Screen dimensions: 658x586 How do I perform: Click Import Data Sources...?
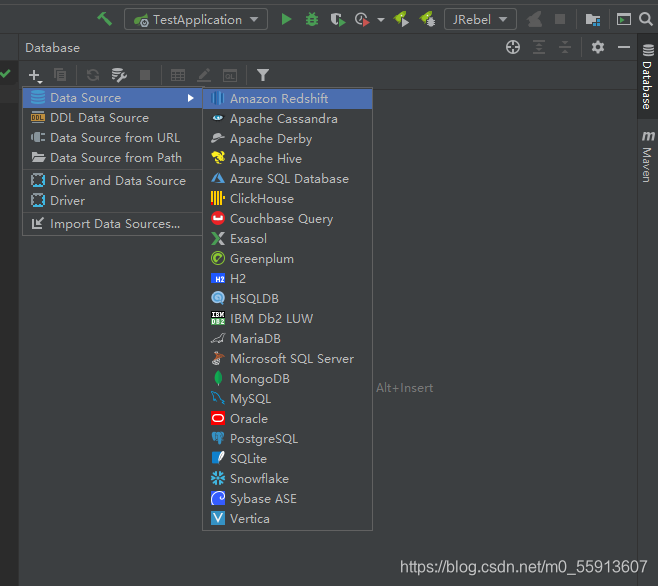pyautogui.click(x=112, y=224)
